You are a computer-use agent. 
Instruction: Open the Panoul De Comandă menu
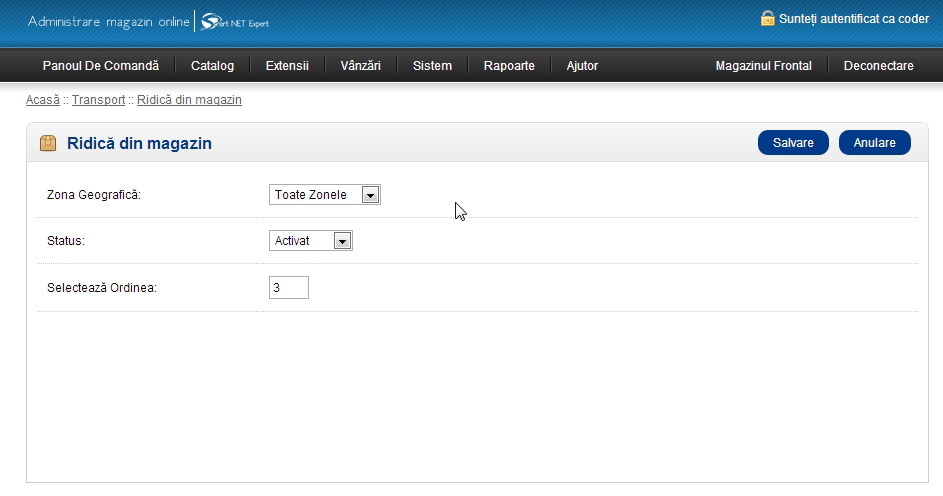pos(100,66)
